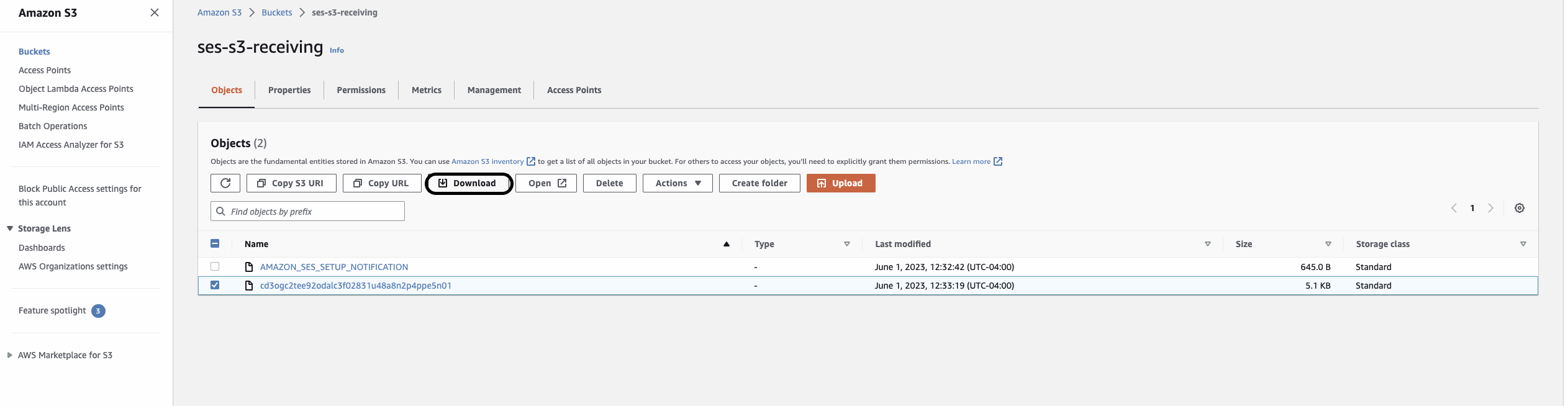Click the Name column header
The width and height of the screenshot is (1568, 406).
(x=256, y=244)
